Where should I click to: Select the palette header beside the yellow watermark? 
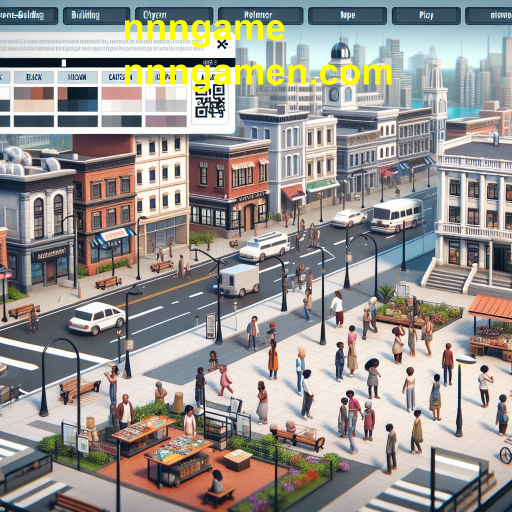pyautogui.click(x=121, y=77)
